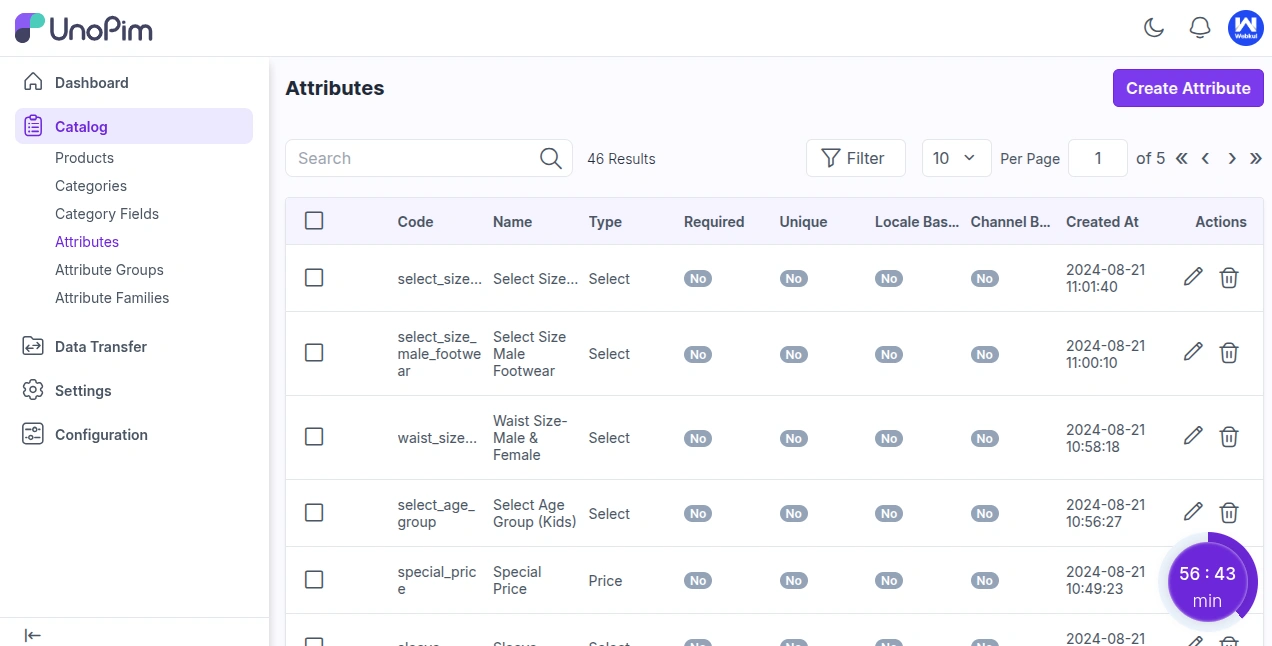Viewport: 1272px width, 646px height.
Task: Select all attributes with header checkbox
Action: coord(314,221)
